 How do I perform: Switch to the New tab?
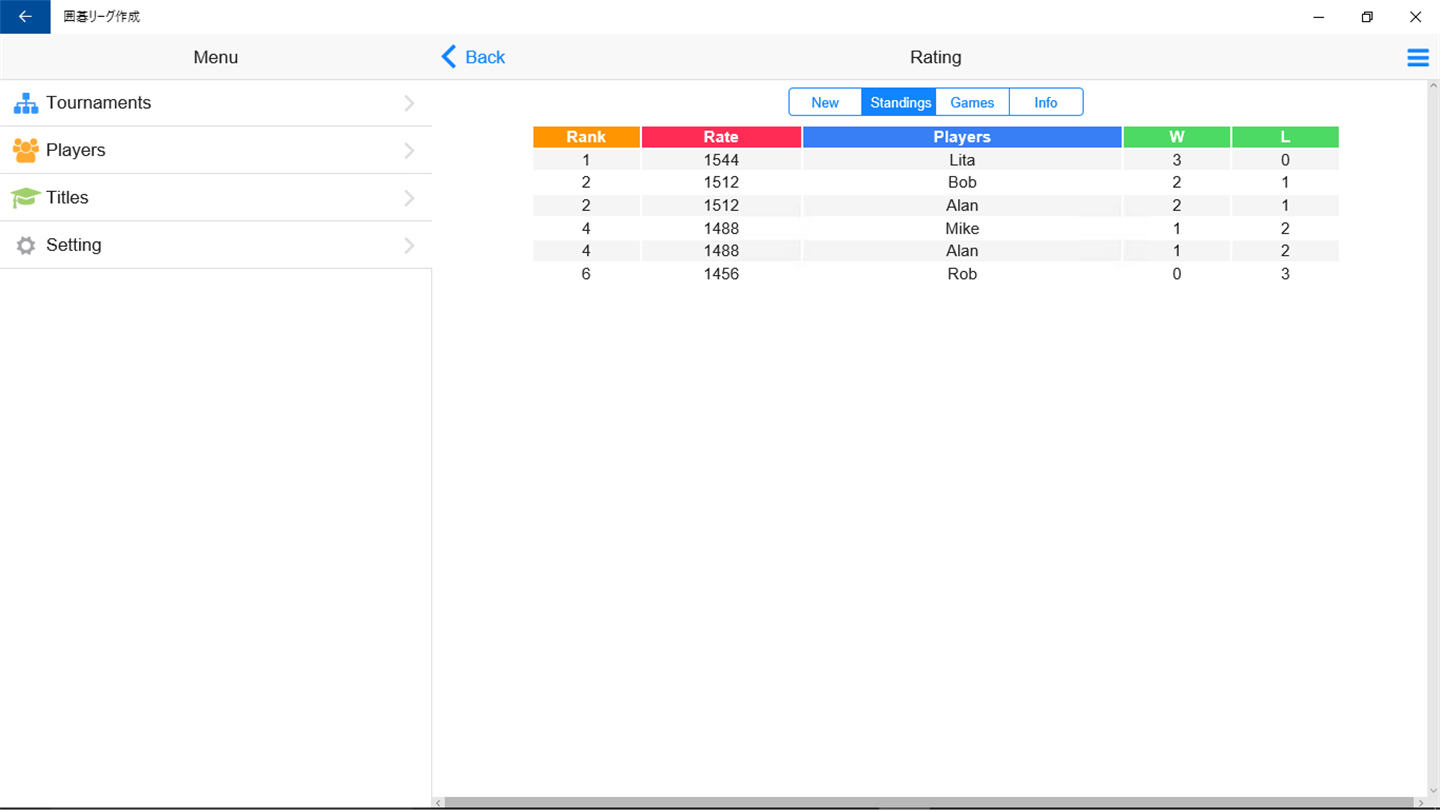pyautogui.click(x=825, y=102)
